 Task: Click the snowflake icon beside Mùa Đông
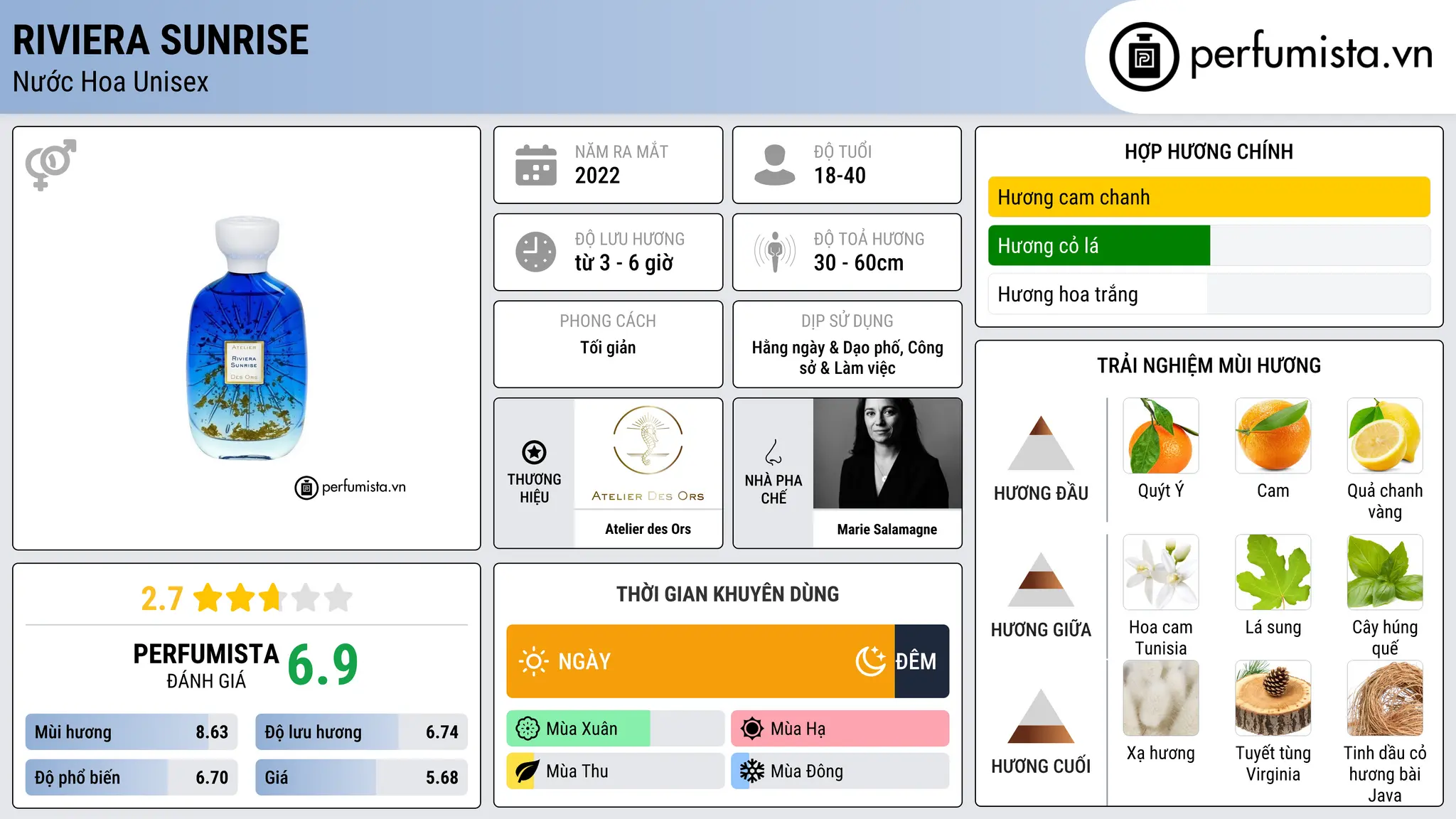(x=752, y=771)
